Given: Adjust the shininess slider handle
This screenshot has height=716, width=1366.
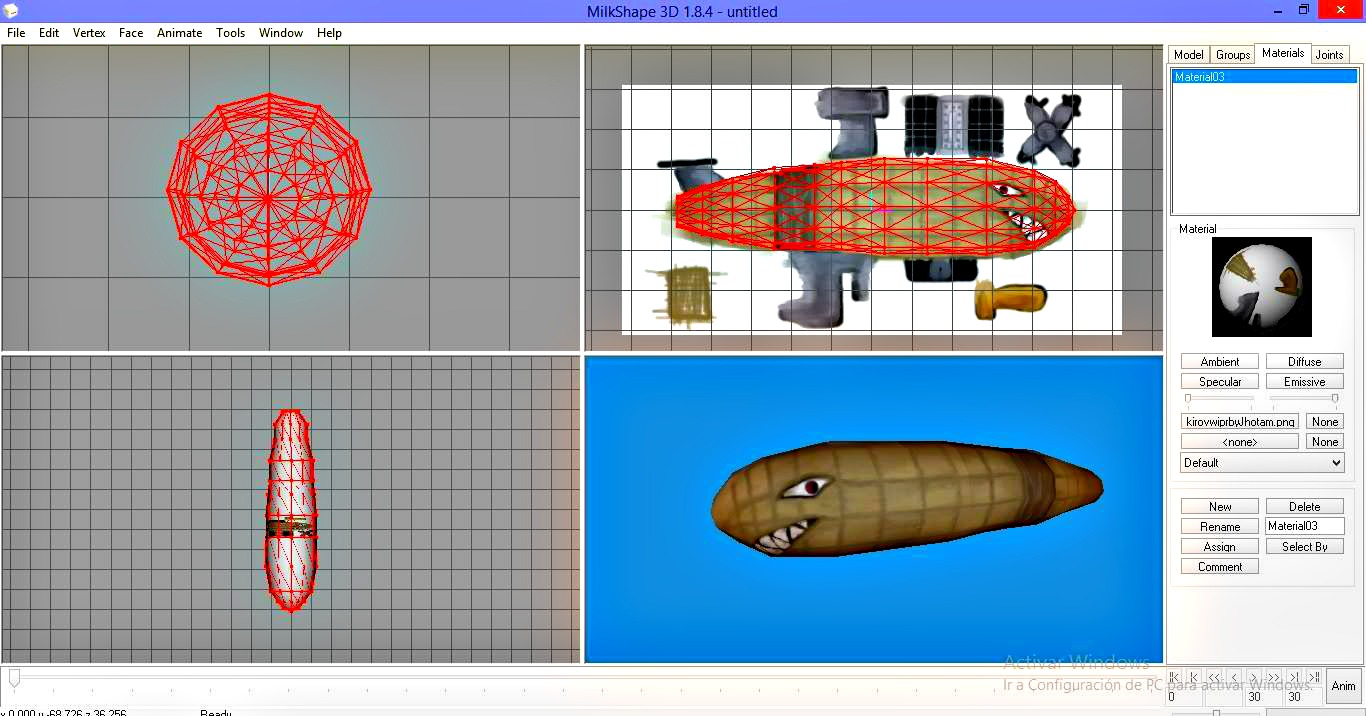Looking at the screenshot, I should [1188, 399].
